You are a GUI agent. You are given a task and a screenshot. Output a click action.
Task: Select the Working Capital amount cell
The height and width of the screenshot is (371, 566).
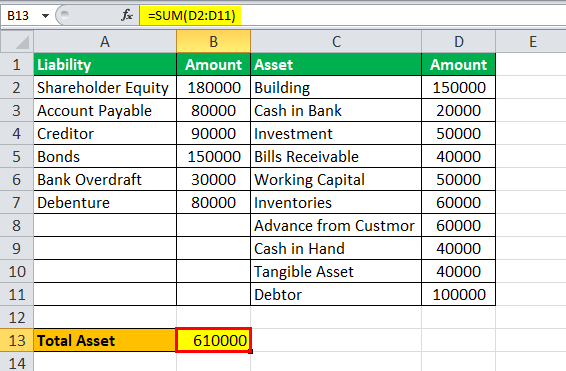click(458, 179)
